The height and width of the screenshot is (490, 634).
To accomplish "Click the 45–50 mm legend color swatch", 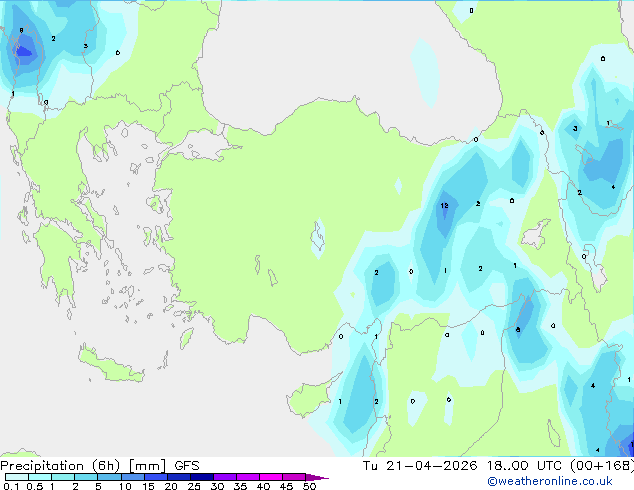I will click(x=294, y=477).
